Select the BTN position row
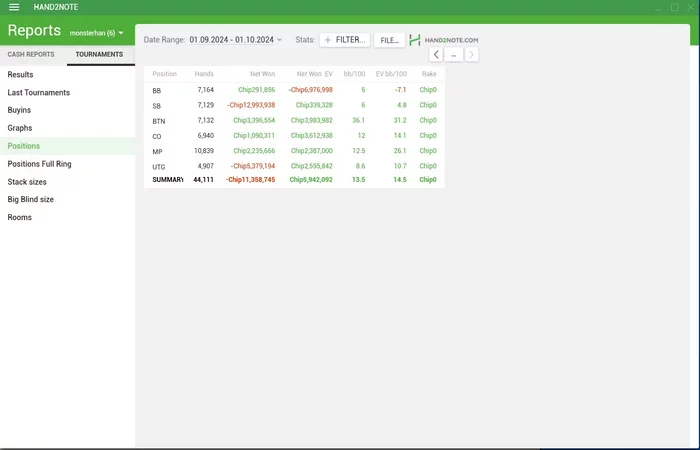Screen dimensions: 700x450 (x=294, y=121)
